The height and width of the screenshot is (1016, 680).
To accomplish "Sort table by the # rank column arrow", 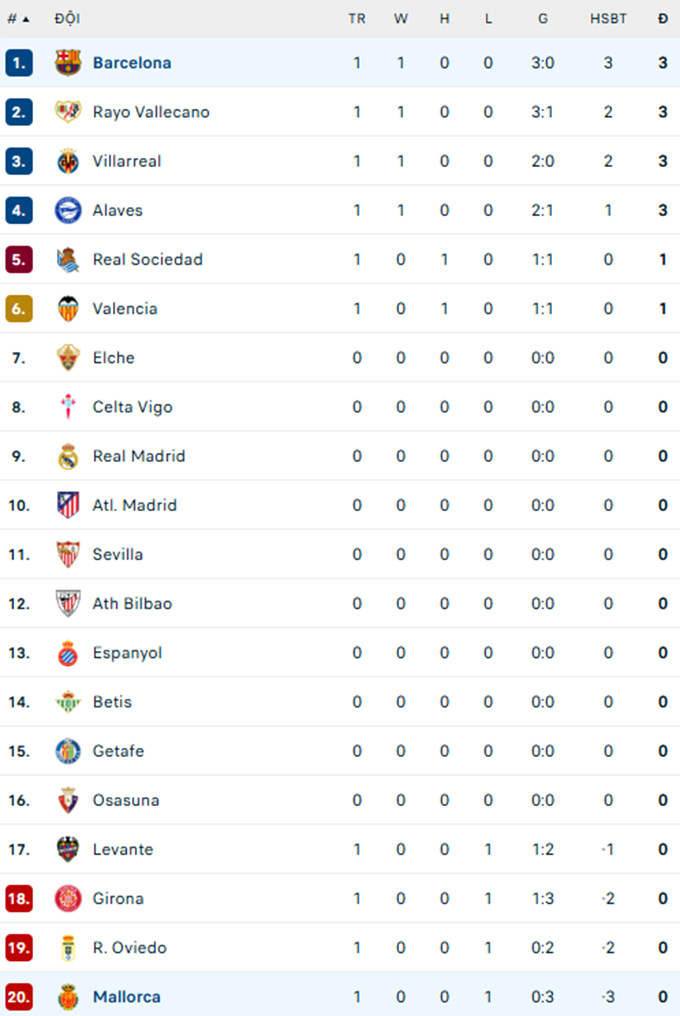I will click(x=19, y=19).
